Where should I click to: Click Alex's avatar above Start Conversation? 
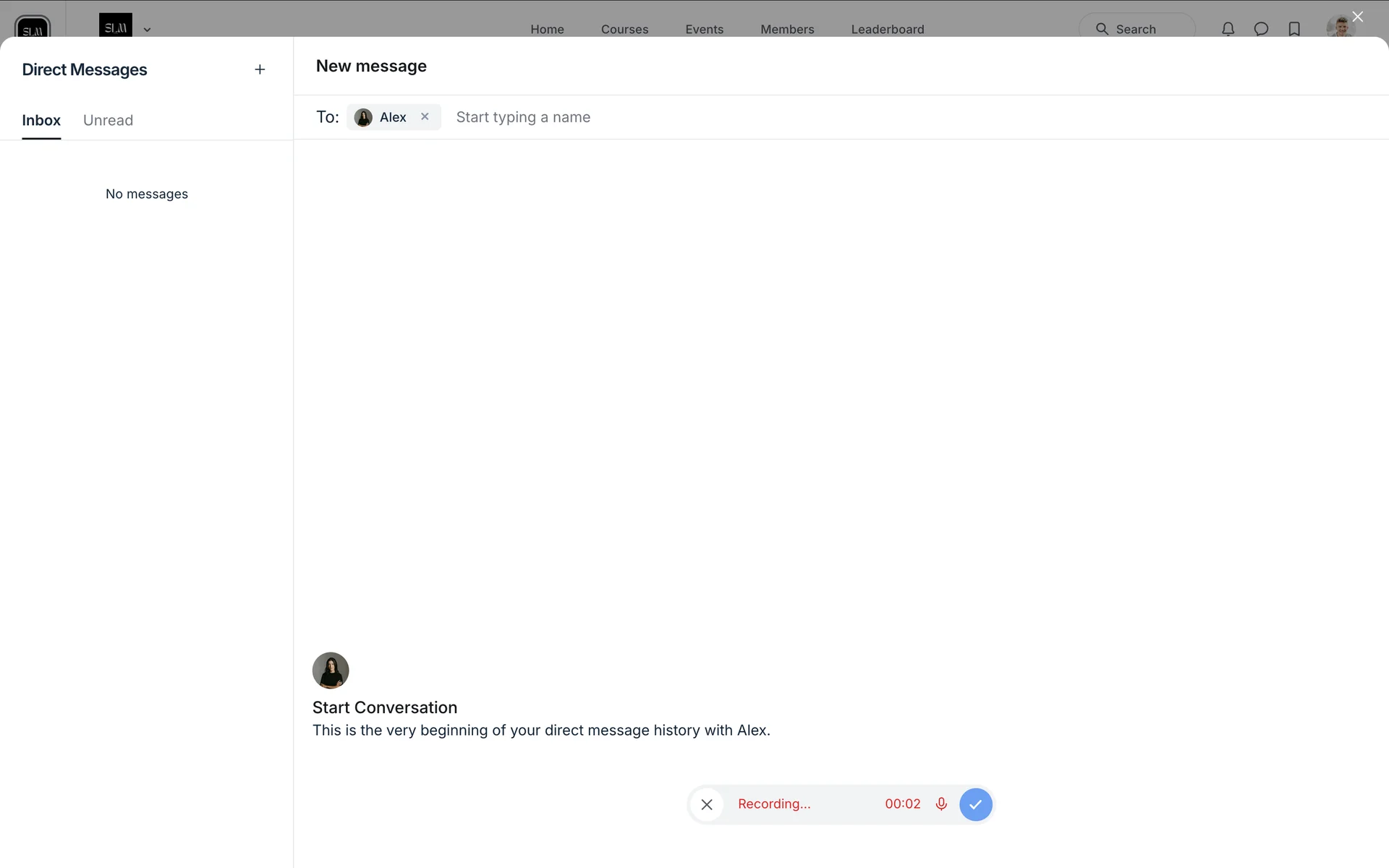point(331,671)
